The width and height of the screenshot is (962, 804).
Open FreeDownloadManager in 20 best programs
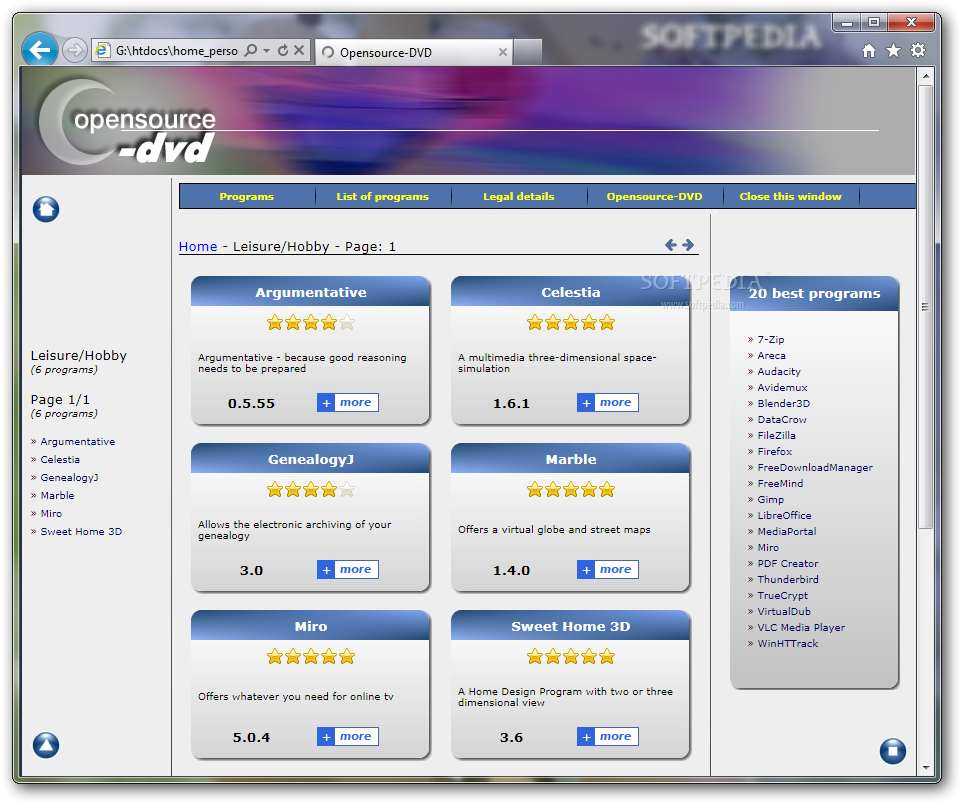[815, 467]
